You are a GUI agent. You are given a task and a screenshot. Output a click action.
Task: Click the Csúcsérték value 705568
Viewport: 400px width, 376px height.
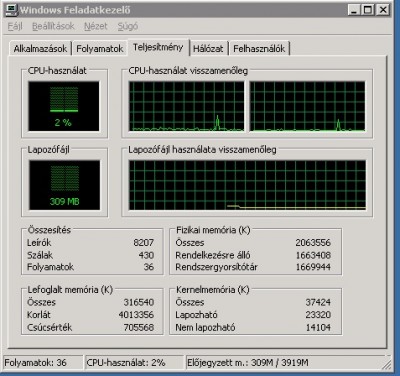click(139, 327)
